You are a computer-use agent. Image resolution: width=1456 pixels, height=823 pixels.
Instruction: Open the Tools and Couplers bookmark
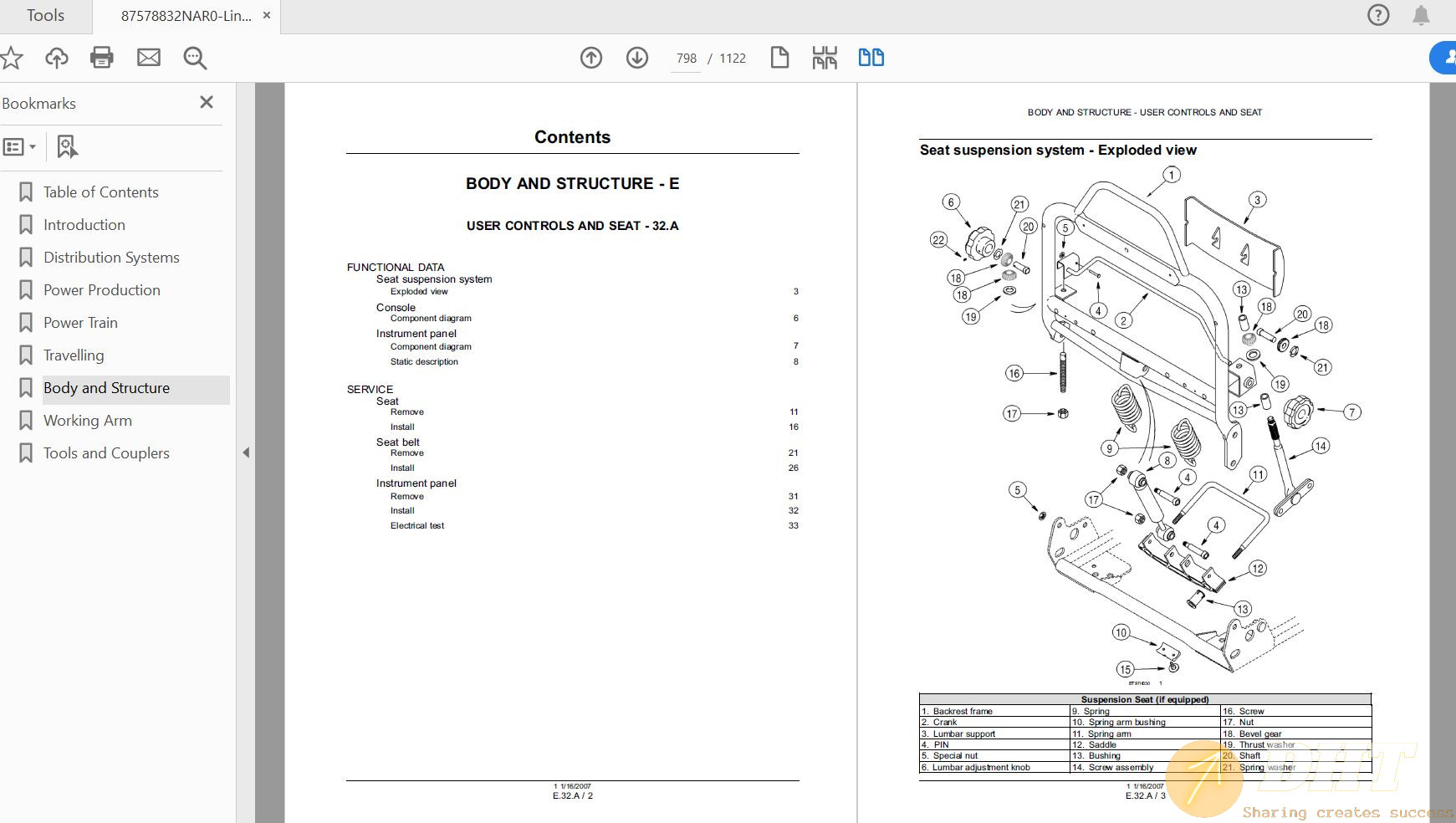pyautogui.click(x=106, y=452)
